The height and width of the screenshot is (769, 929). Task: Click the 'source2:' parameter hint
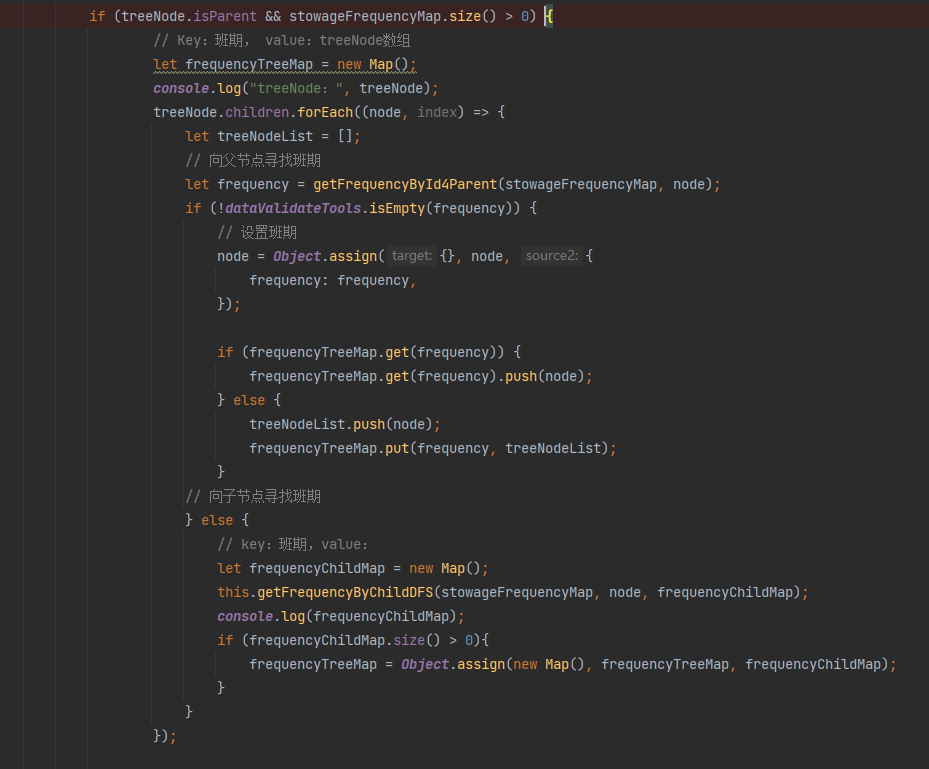(552, 256)
